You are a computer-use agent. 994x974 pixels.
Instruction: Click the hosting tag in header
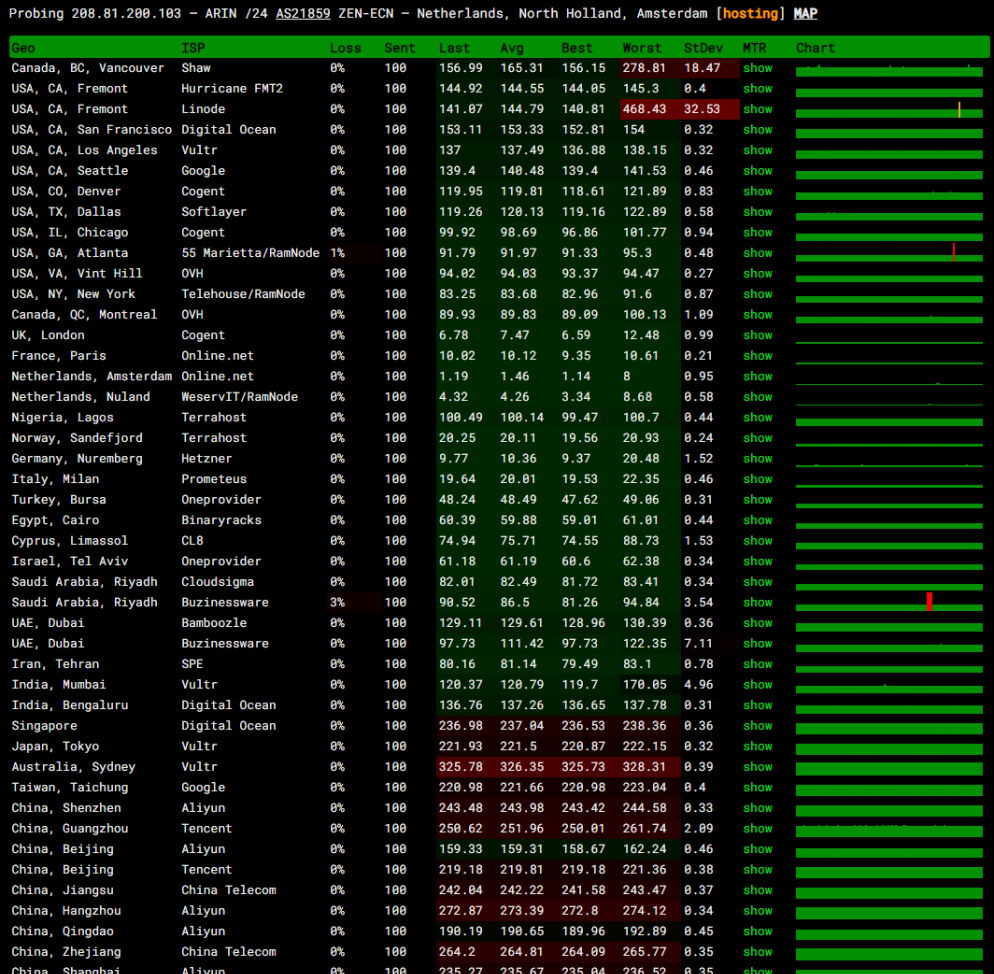pyautogui.click(x=750, y=13)
